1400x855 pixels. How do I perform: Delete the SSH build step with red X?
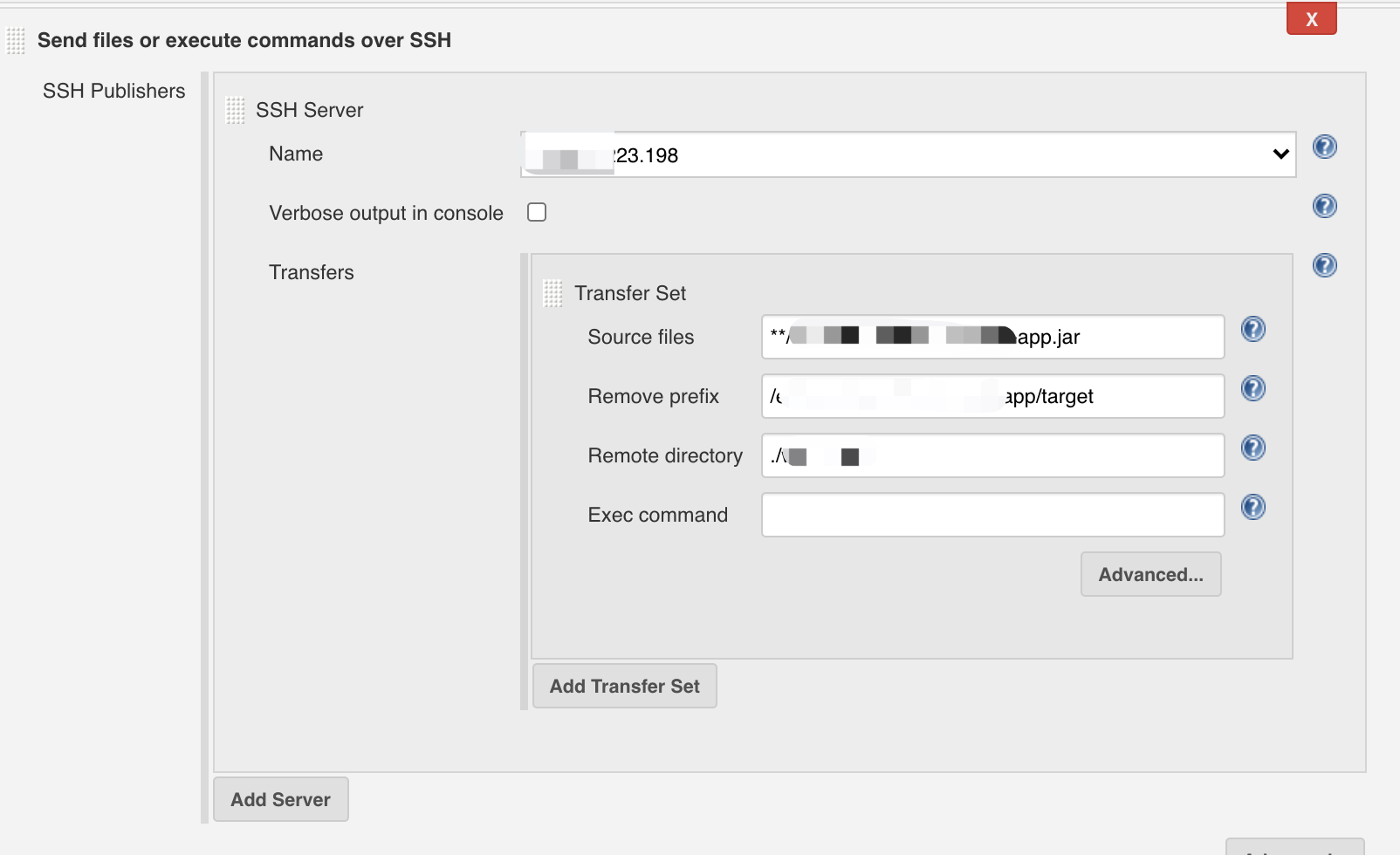[1311, 19]
